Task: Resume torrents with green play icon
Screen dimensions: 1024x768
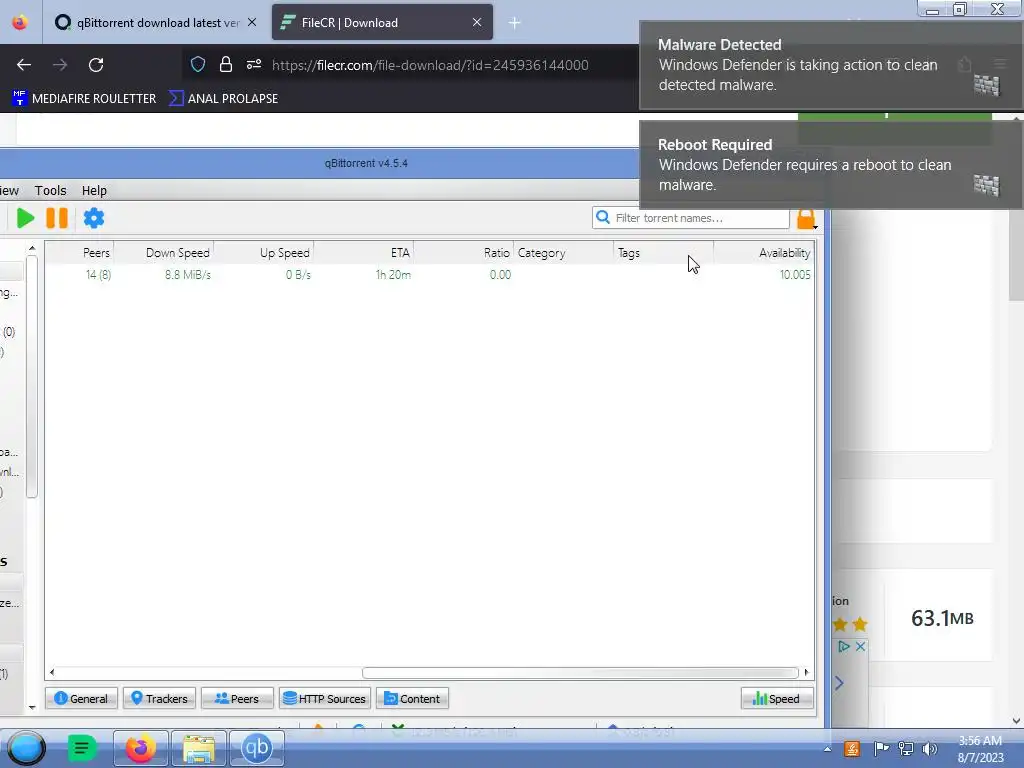Action: 25,218
